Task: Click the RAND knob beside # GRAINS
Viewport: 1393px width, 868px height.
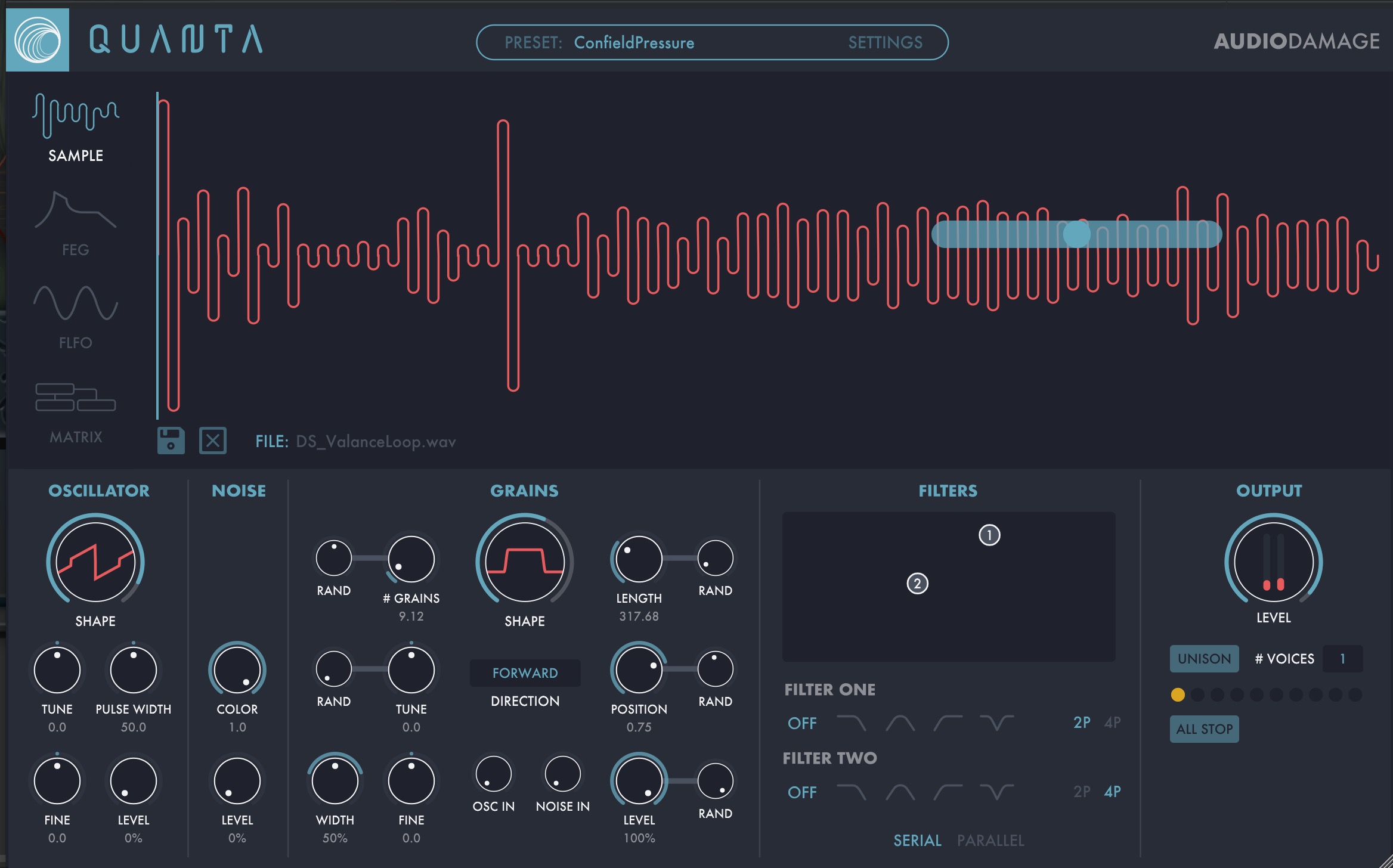Action: pyautogui.click(x=334, y=558)
